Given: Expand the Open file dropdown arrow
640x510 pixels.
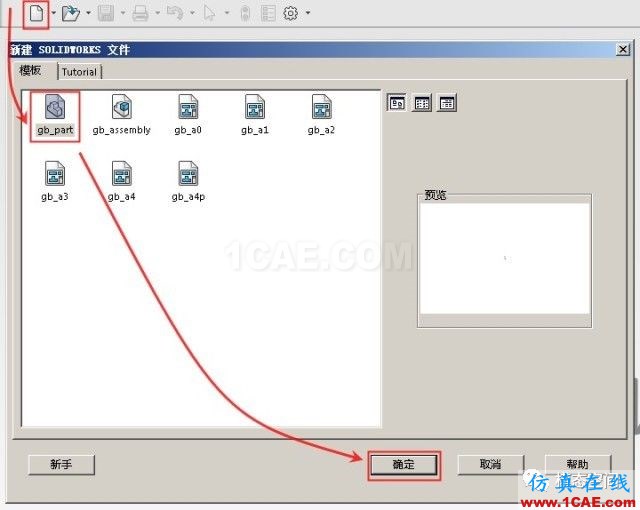Looking at the screenshot, I should coord(89,13).
